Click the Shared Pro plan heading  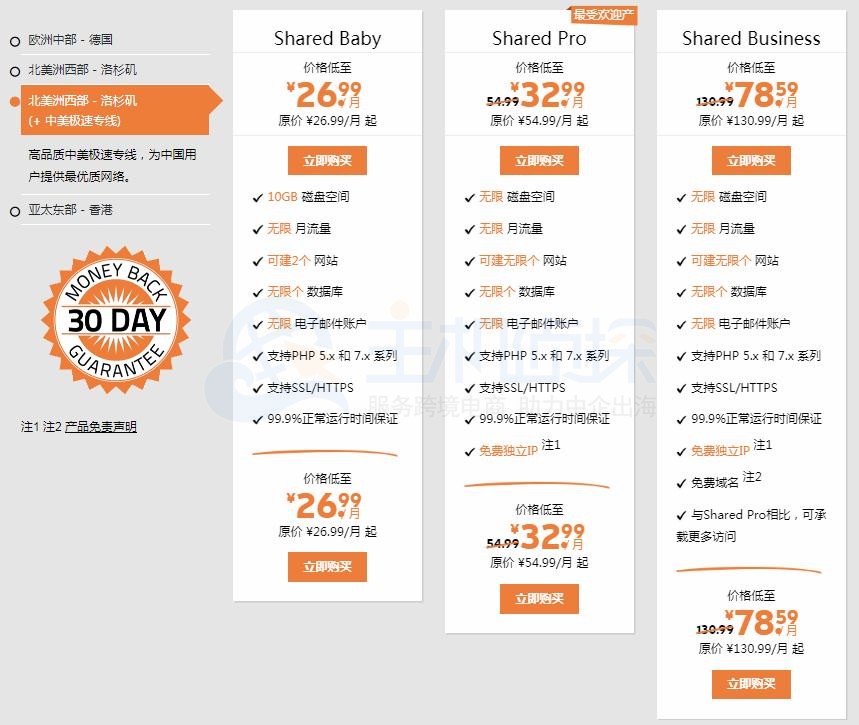(539, 38)
